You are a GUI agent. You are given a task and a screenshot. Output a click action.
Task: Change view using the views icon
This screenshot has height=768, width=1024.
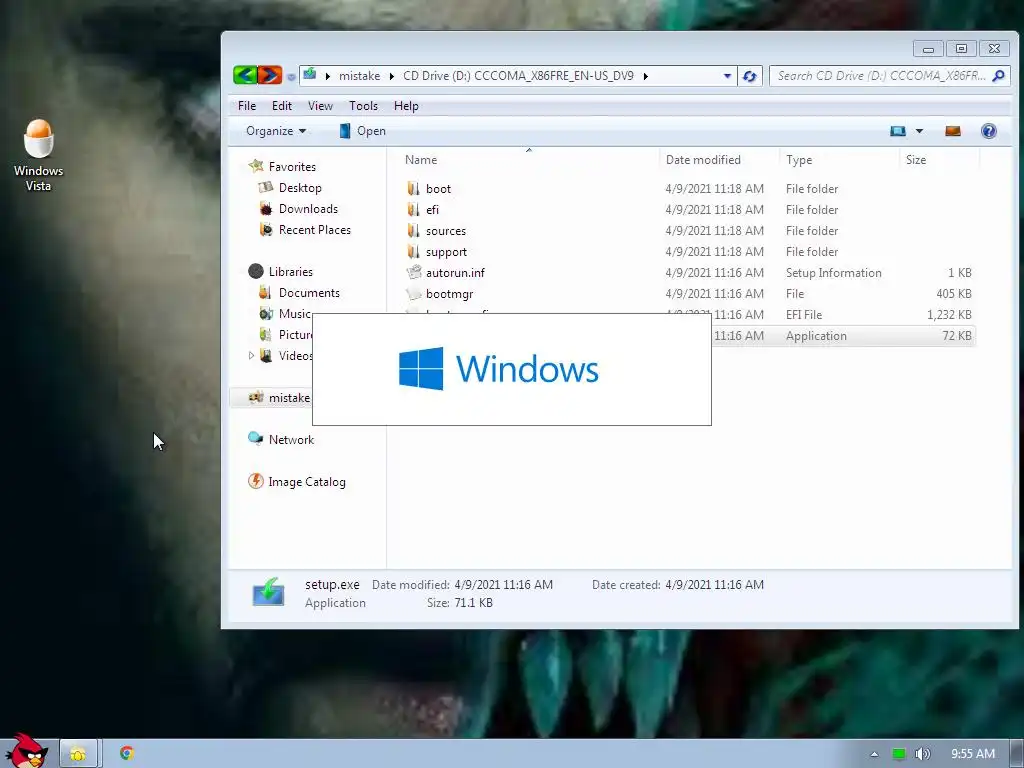pos(898,131)
